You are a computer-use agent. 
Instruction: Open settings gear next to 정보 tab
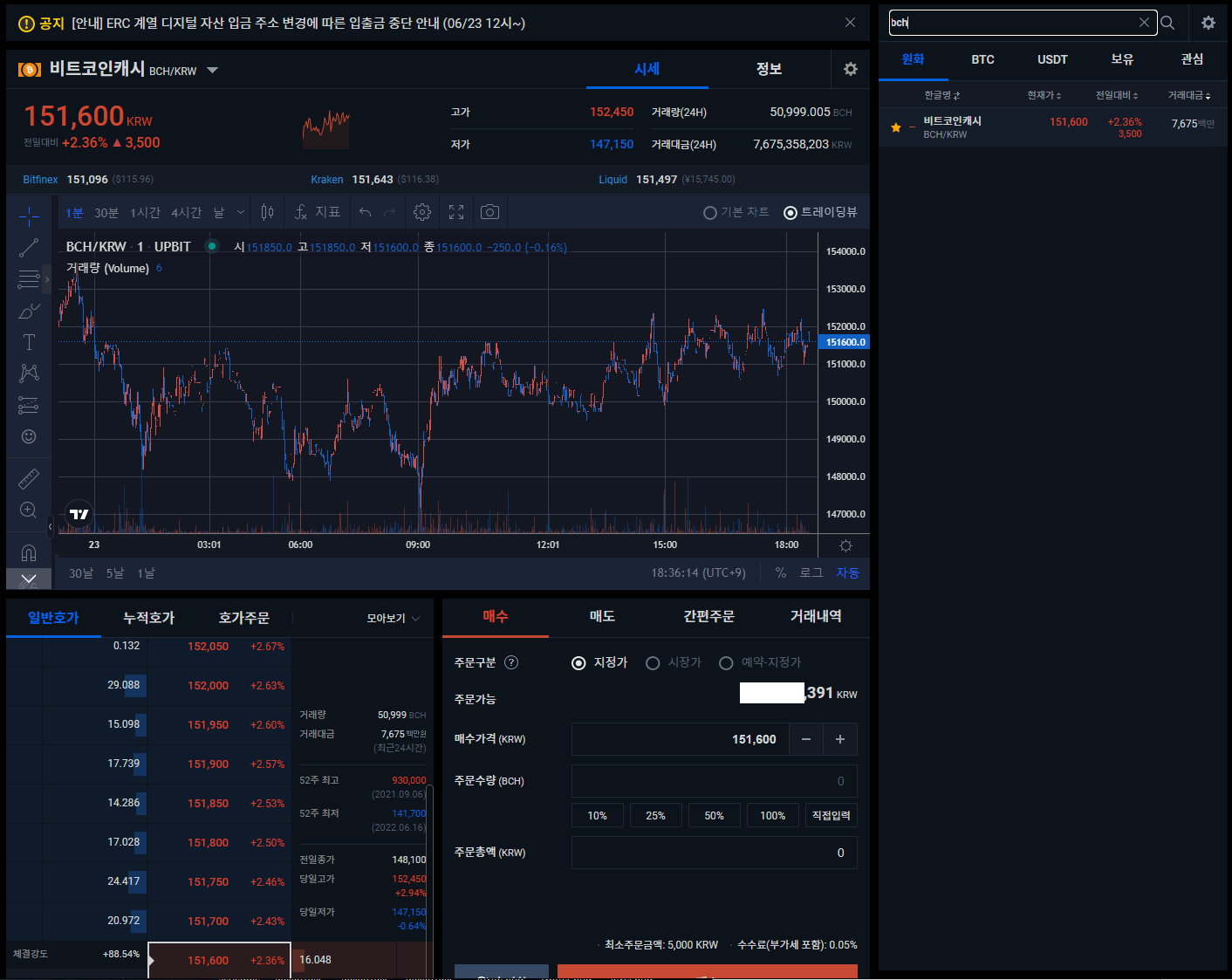pos(851,69)
